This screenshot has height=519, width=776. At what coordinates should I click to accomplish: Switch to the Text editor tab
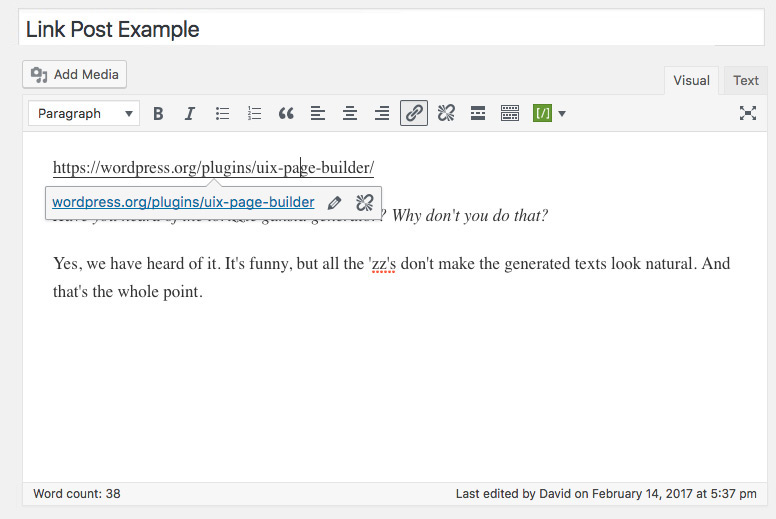click(745, 81)
